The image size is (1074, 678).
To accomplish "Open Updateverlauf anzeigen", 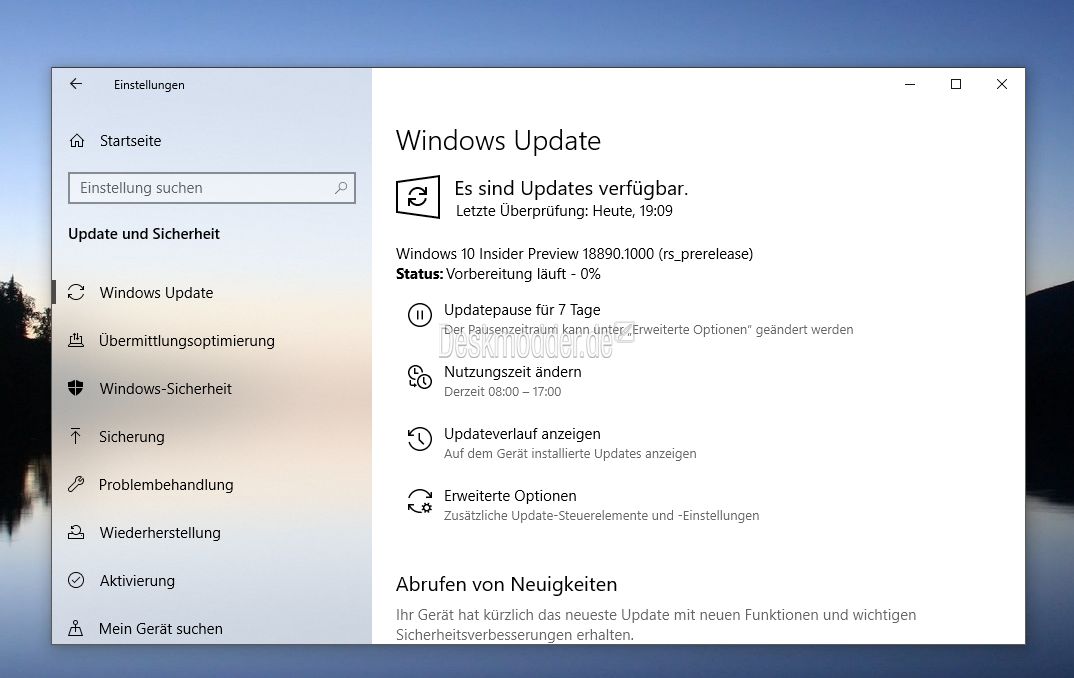I will pyautogui.click(x=522, y=434).
